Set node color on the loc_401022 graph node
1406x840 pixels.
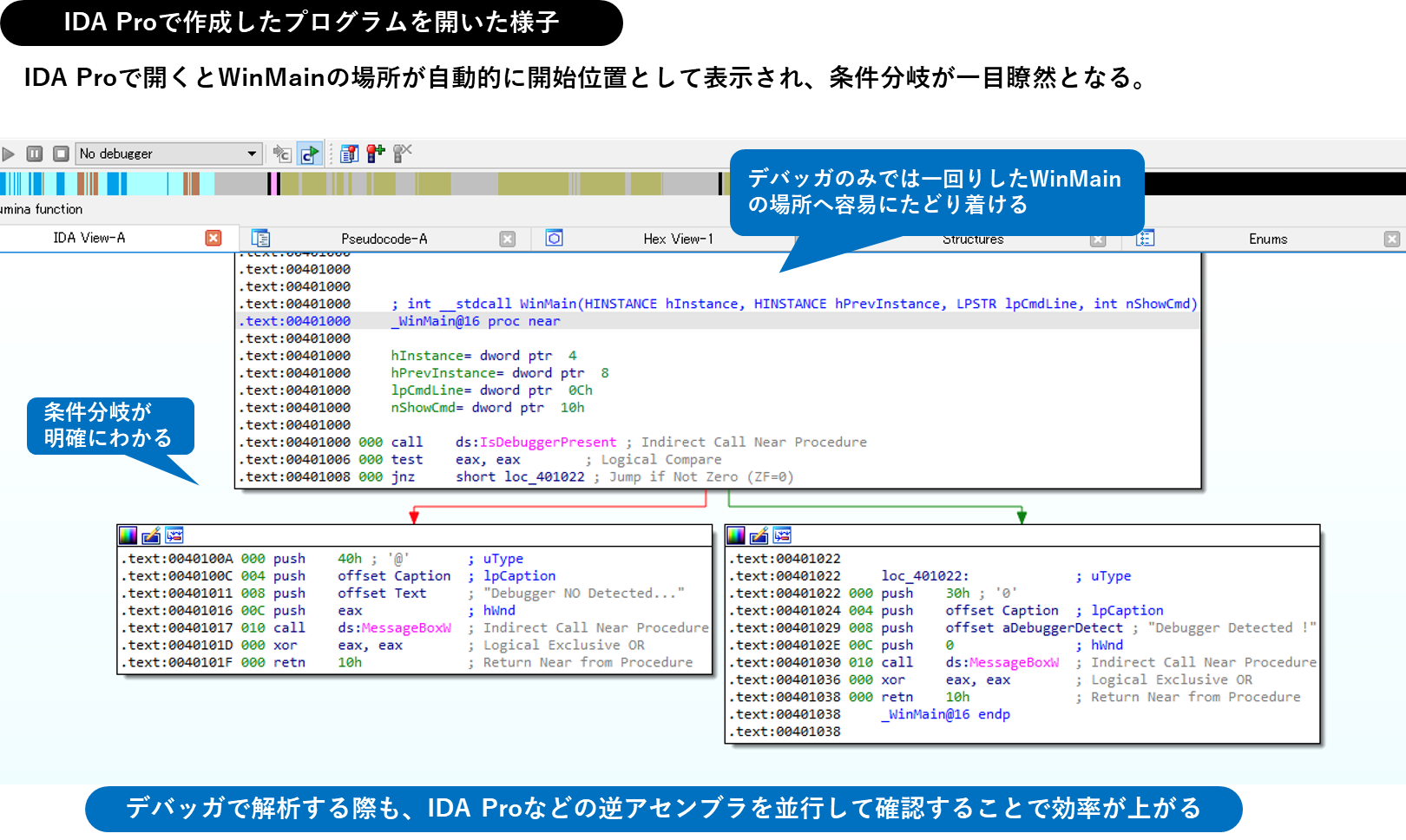[x=736, y=535]
